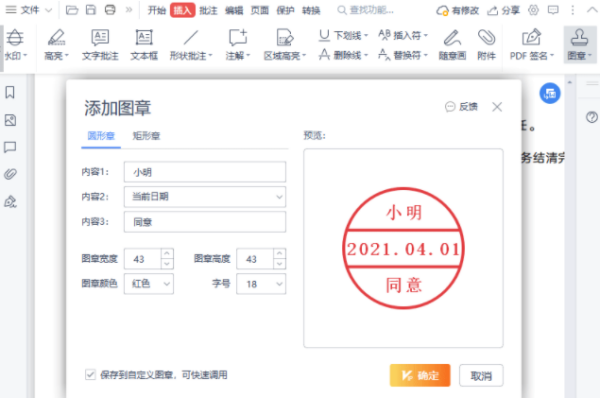Open the vertical dots more menu

572,10
